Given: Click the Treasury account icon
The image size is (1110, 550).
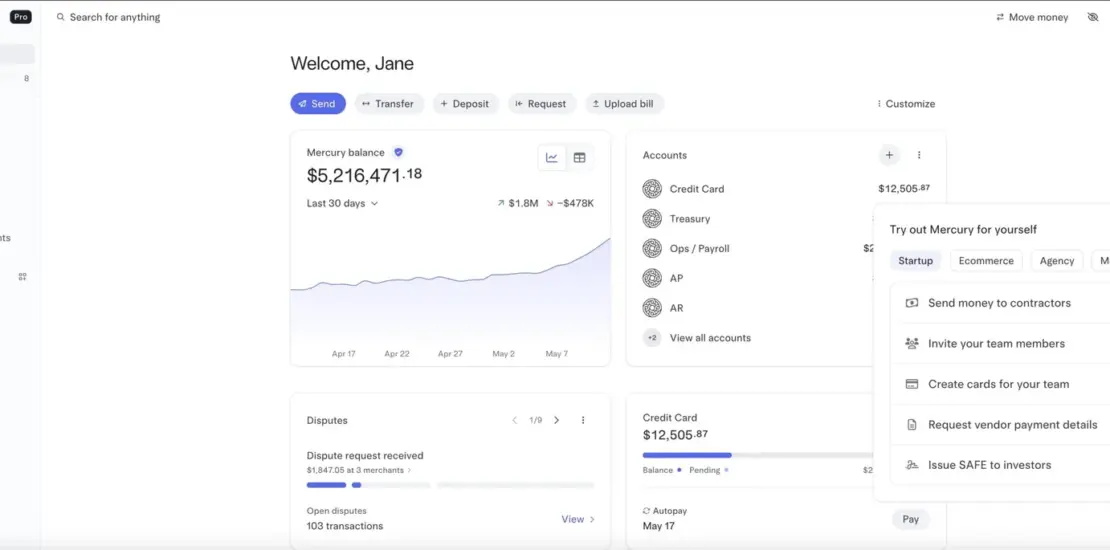Looking at the screenshot, I should tap(652, 219).
